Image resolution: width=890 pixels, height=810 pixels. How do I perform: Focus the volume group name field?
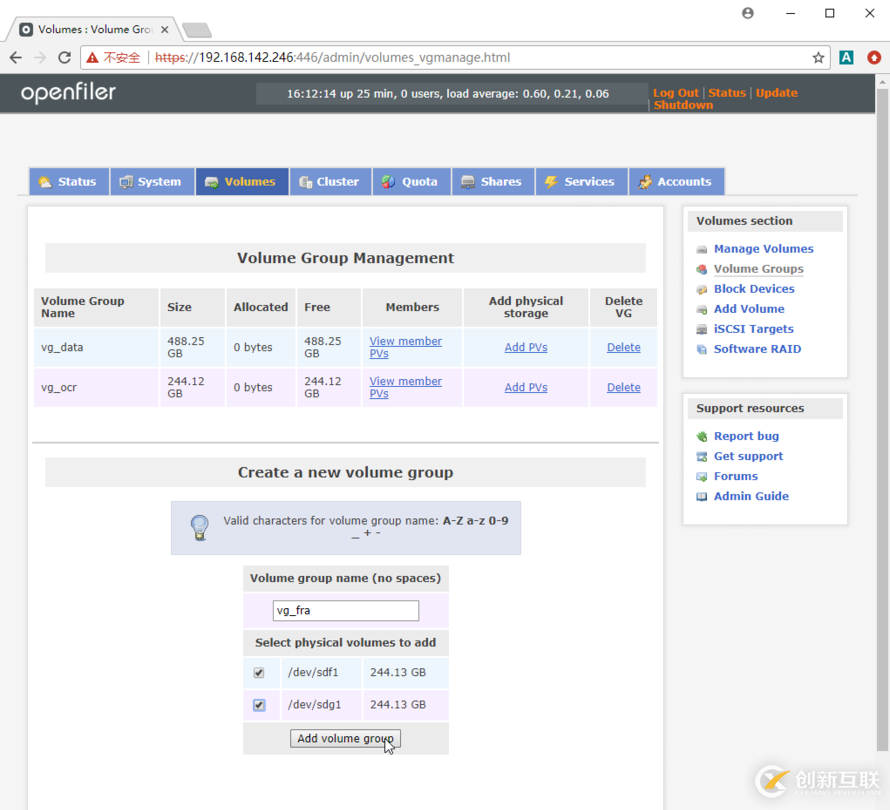tap(345, 611)
